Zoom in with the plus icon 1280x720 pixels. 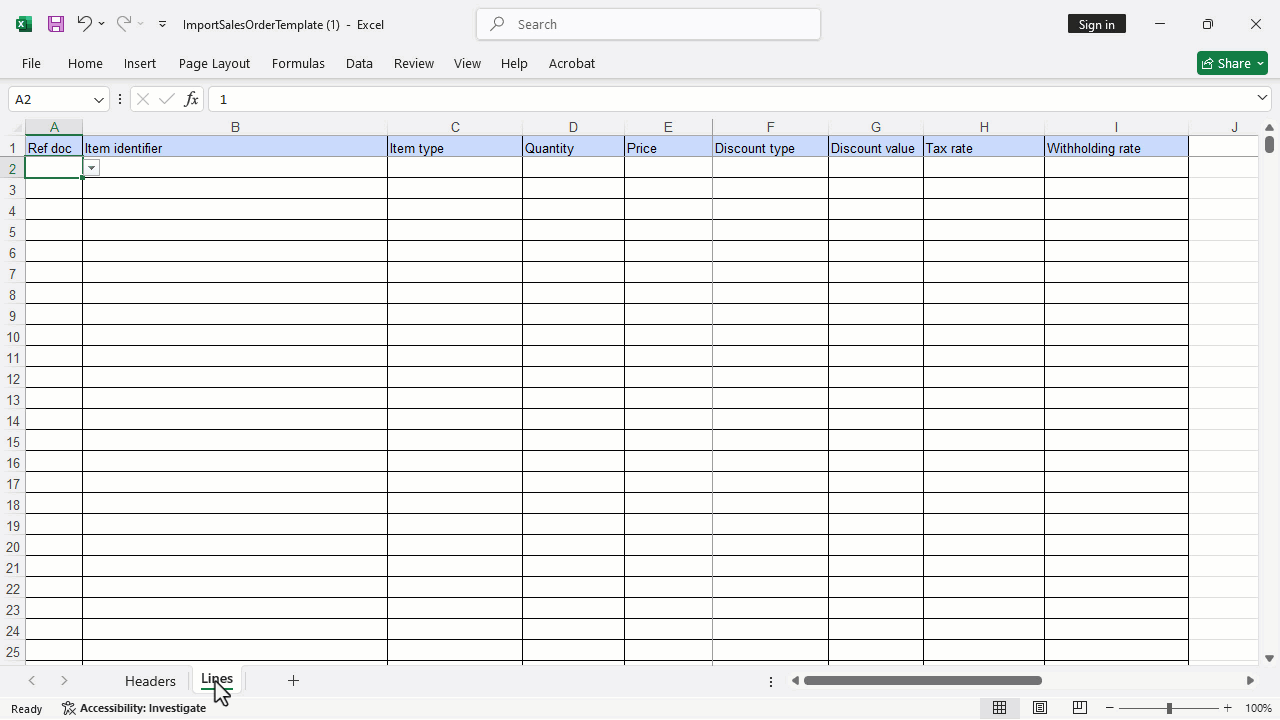click(x=1228, y=708)
